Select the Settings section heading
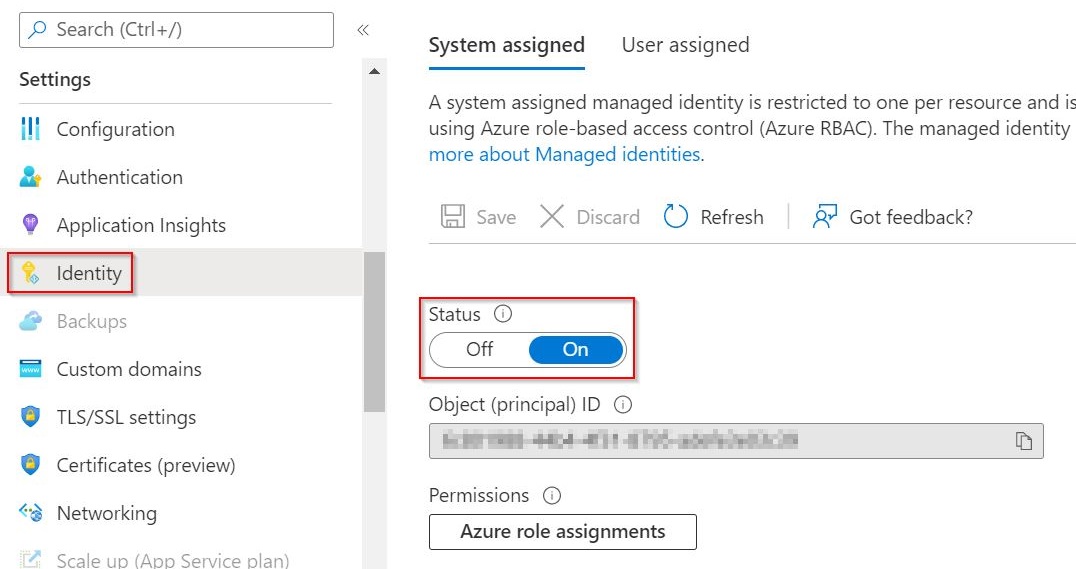Viewport: 1076px width, 569px height. coord(55,80)
